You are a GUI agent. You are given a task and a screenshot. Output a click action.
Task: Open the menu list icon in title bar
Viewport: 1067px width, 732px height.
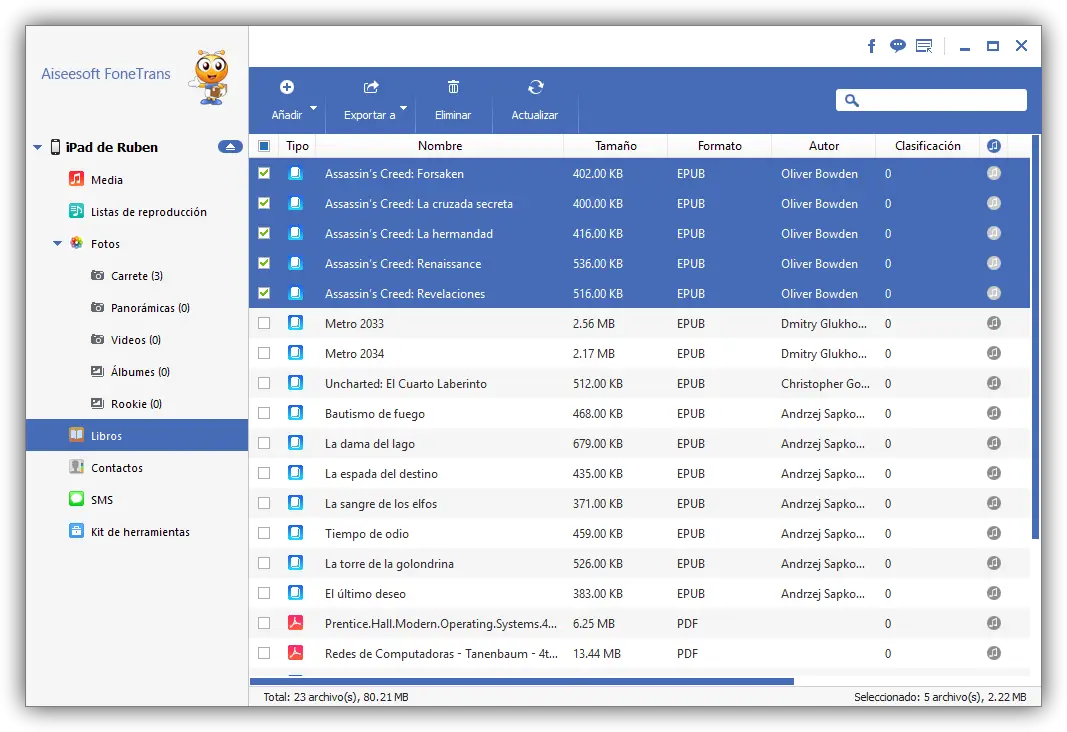tap(924, 46)
